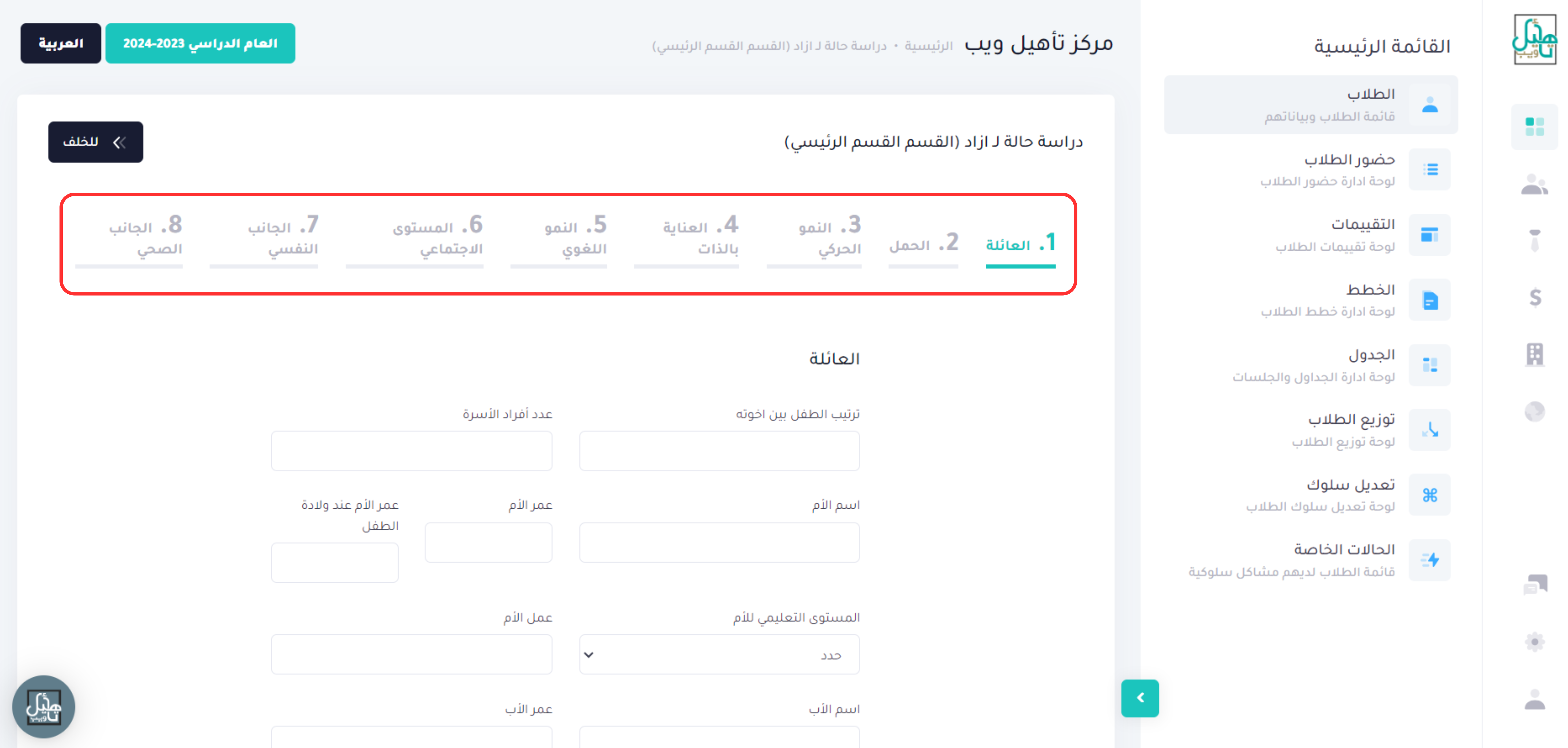Open the chat messages icon in rail
Screen dimensions: 1568x748
point(1534,584)
